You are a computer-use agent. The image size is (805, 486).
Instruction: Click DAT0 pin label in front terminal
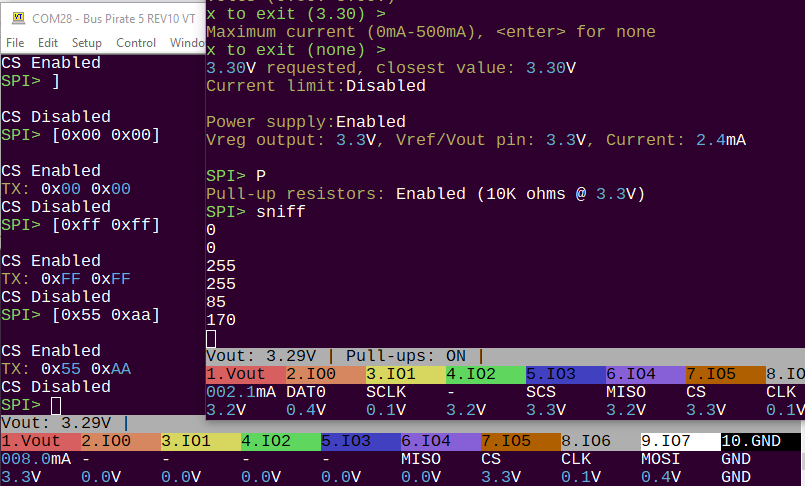point(306,392)
